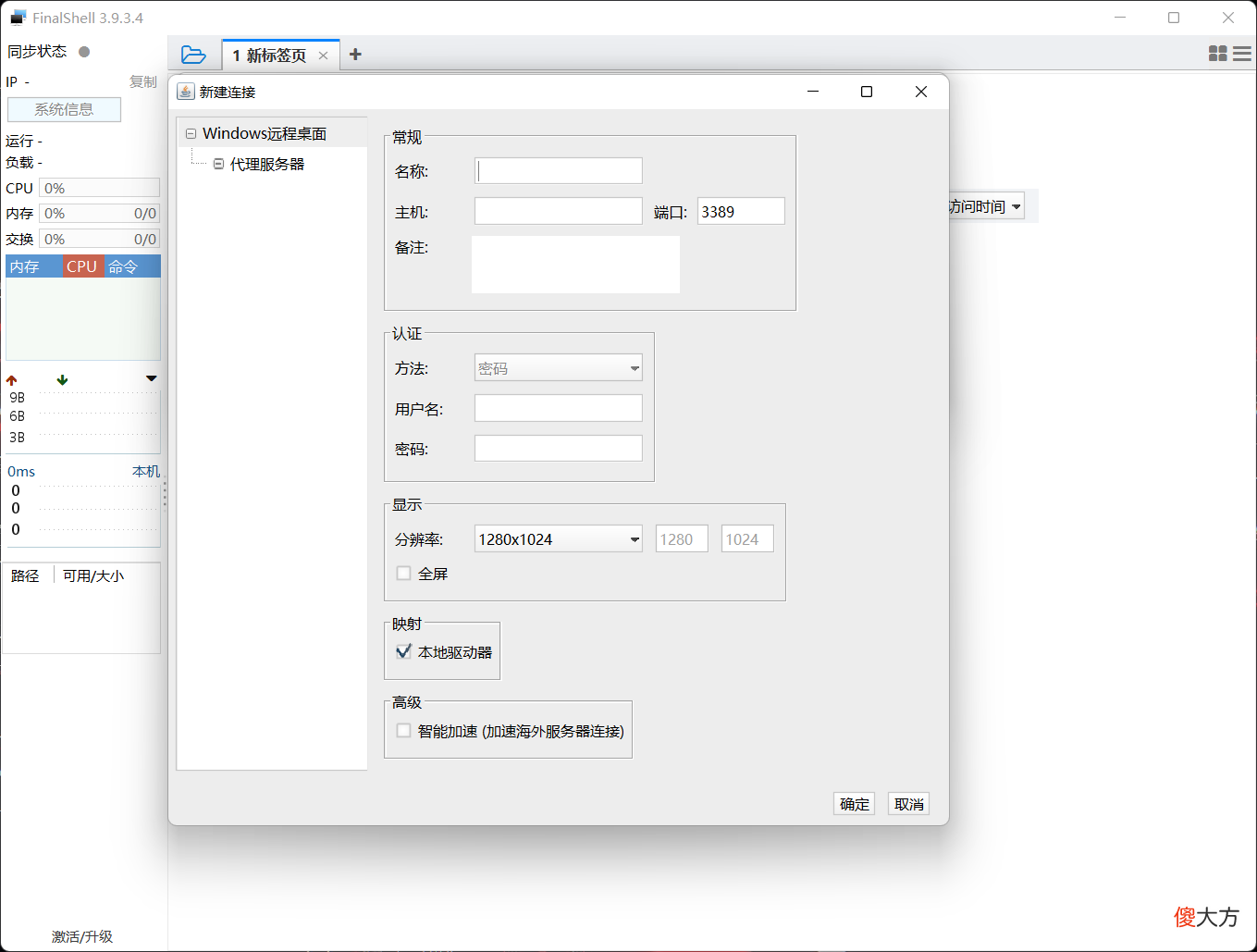Select 代理服务器 in the tree
Viewport: 1257px width, 952px height.
click(267, 164)
